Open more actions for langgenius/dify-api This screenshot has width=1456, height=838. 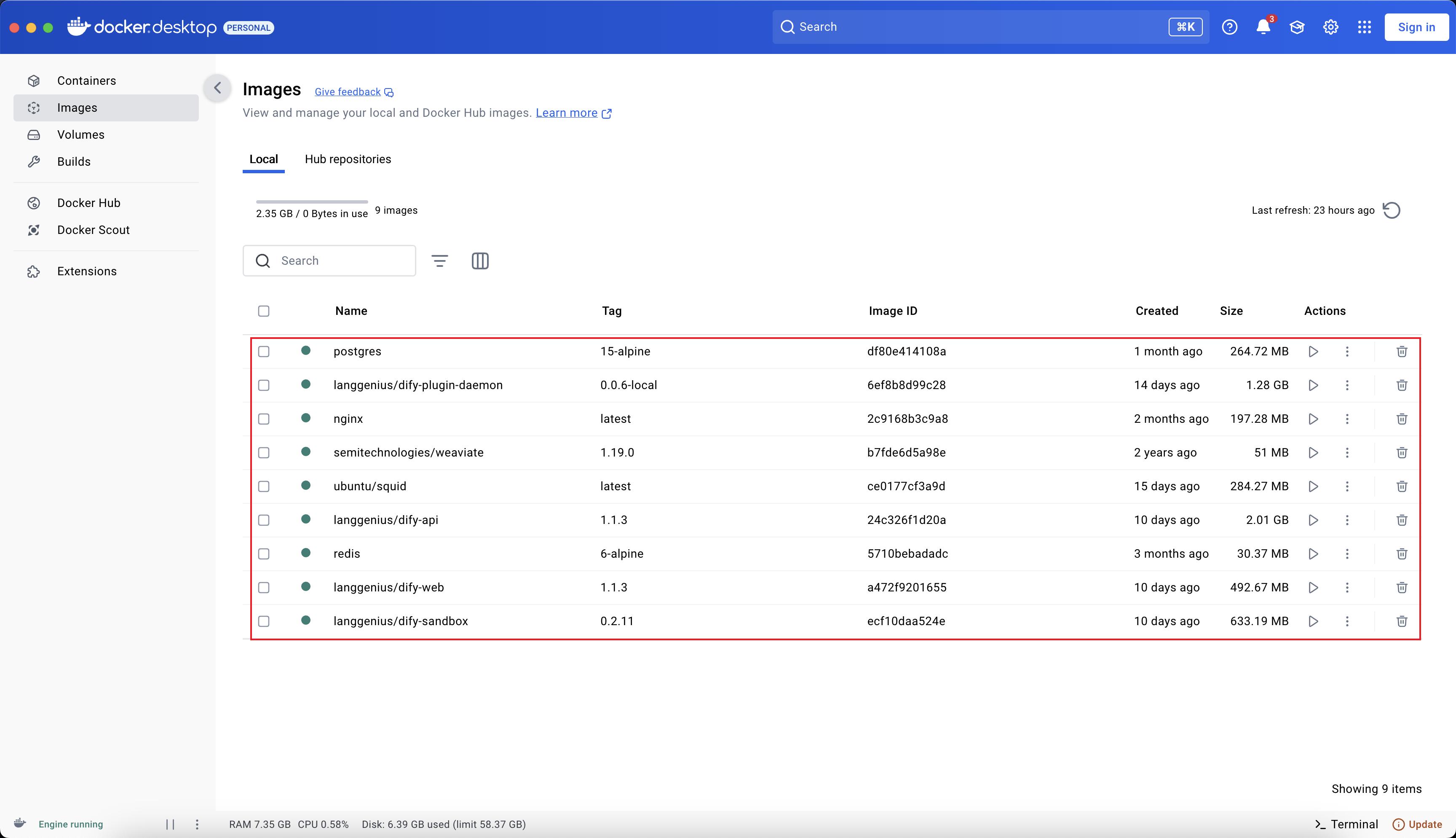click(x=1347, y=520)
